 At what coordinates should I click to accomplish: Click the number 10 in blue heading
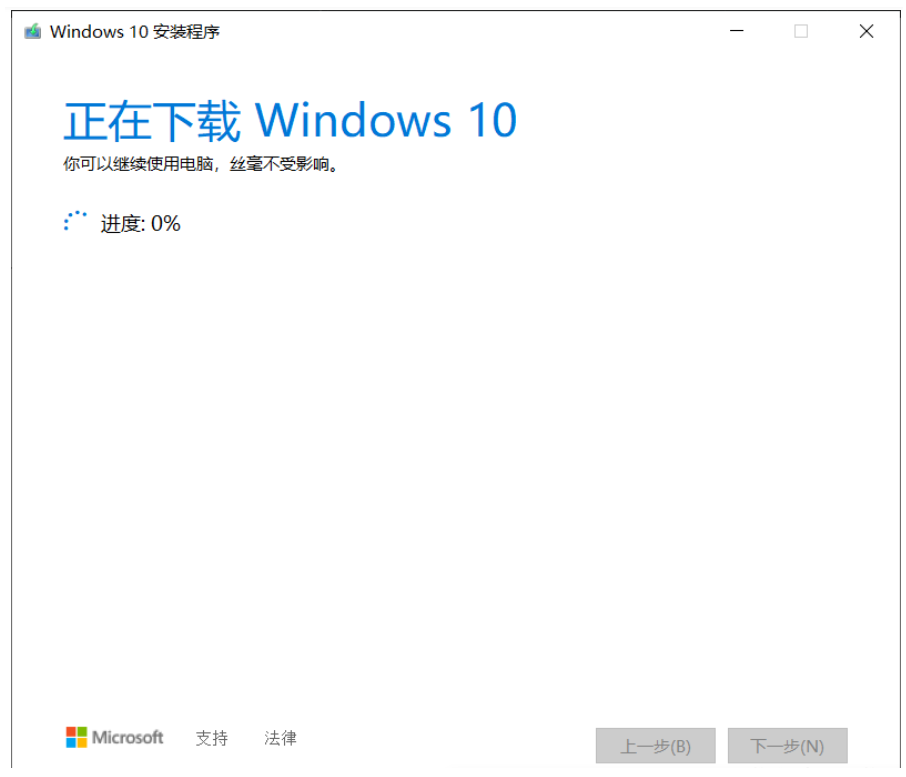pos(493,120)
